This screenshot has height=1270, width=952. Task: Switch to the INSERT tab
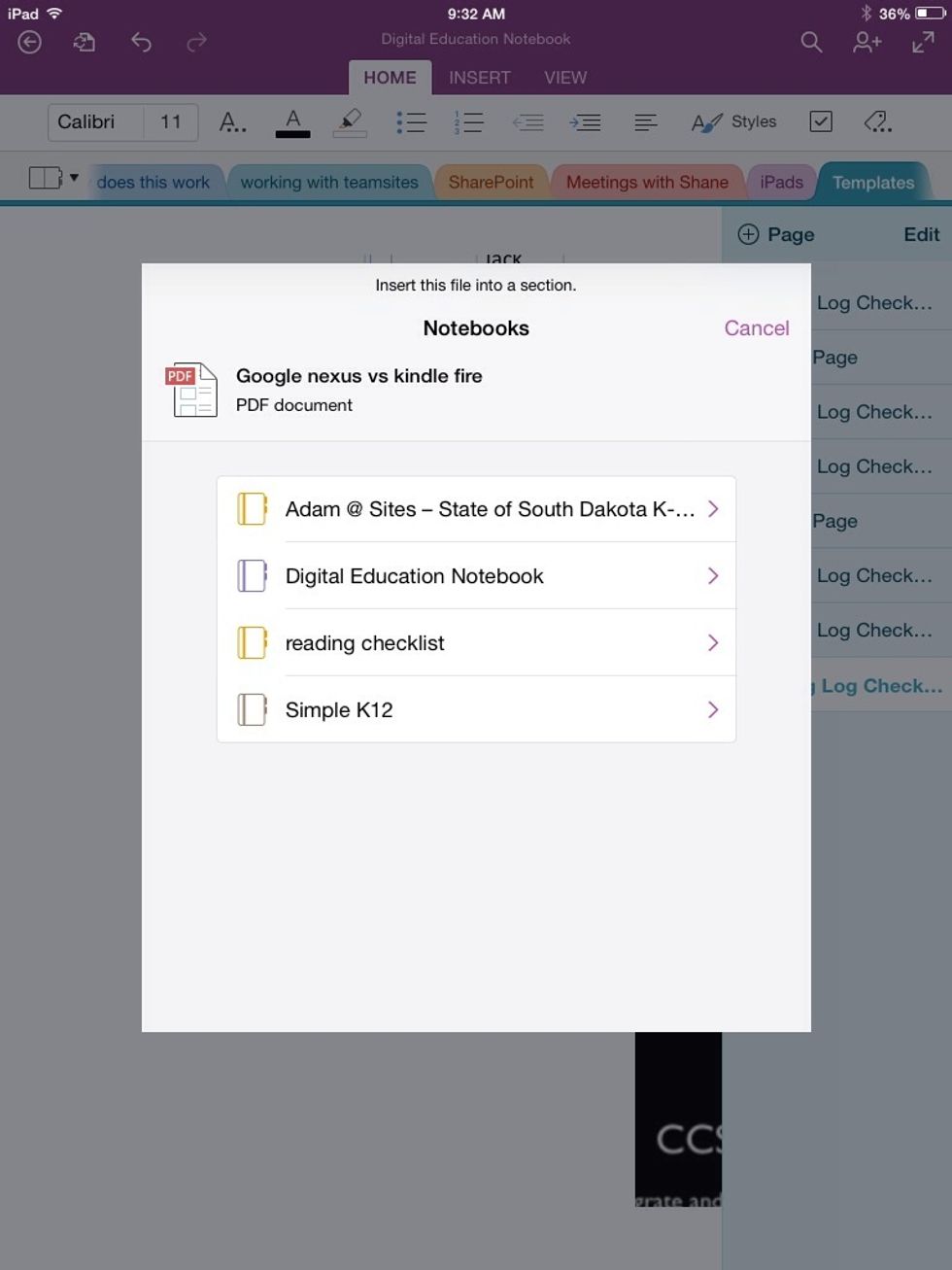(x=479, y=78)
